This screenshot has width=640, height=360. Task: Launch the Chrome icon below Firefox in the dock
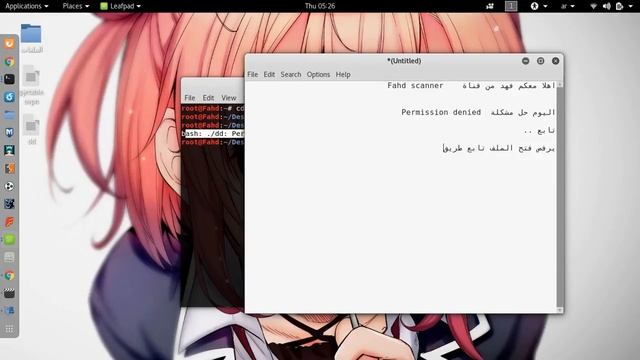click(x=9, y=61)
